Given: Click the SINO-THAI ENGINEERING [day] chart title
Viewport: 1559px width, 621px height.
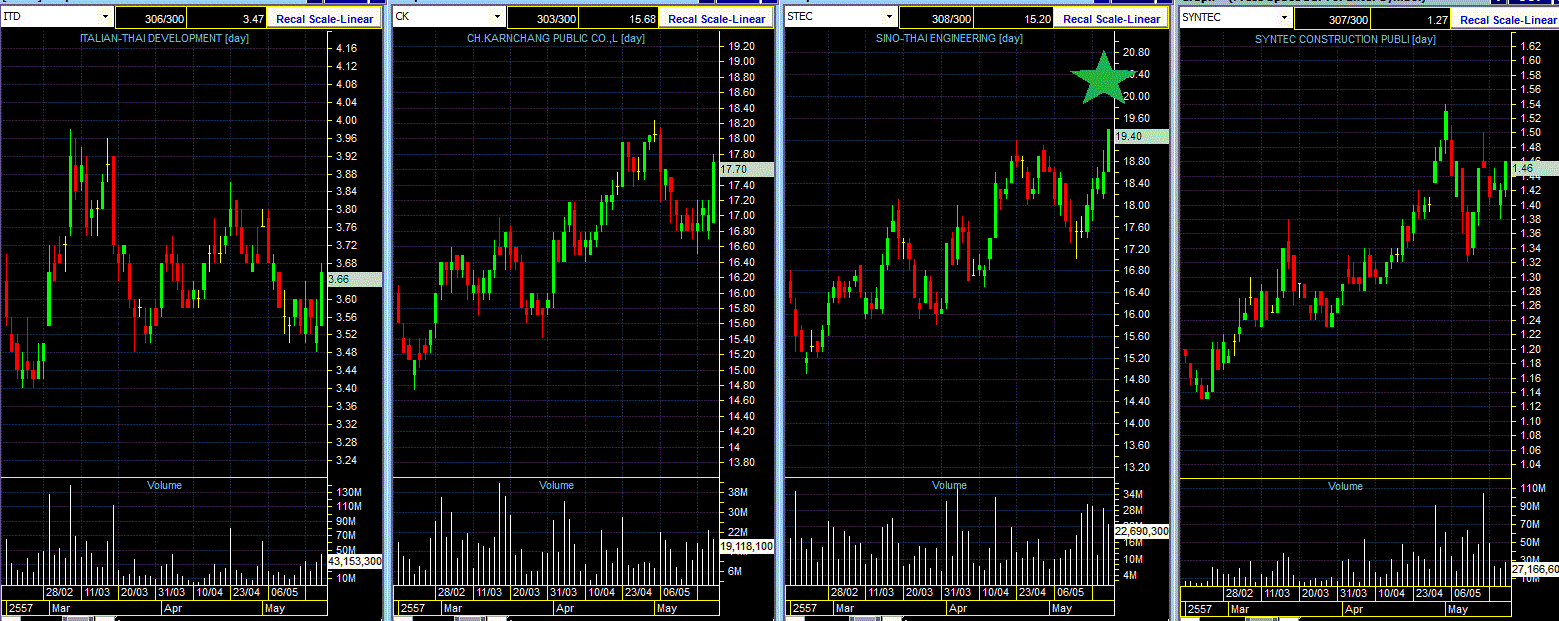Looking at the screenshot, I should [950, 38].
